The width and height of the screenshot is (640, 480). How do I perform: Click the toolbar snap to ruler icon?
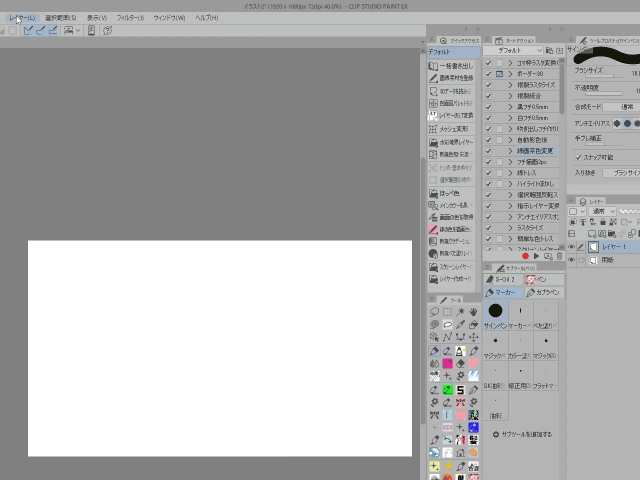pyautogui.click(x=28, y=31)
